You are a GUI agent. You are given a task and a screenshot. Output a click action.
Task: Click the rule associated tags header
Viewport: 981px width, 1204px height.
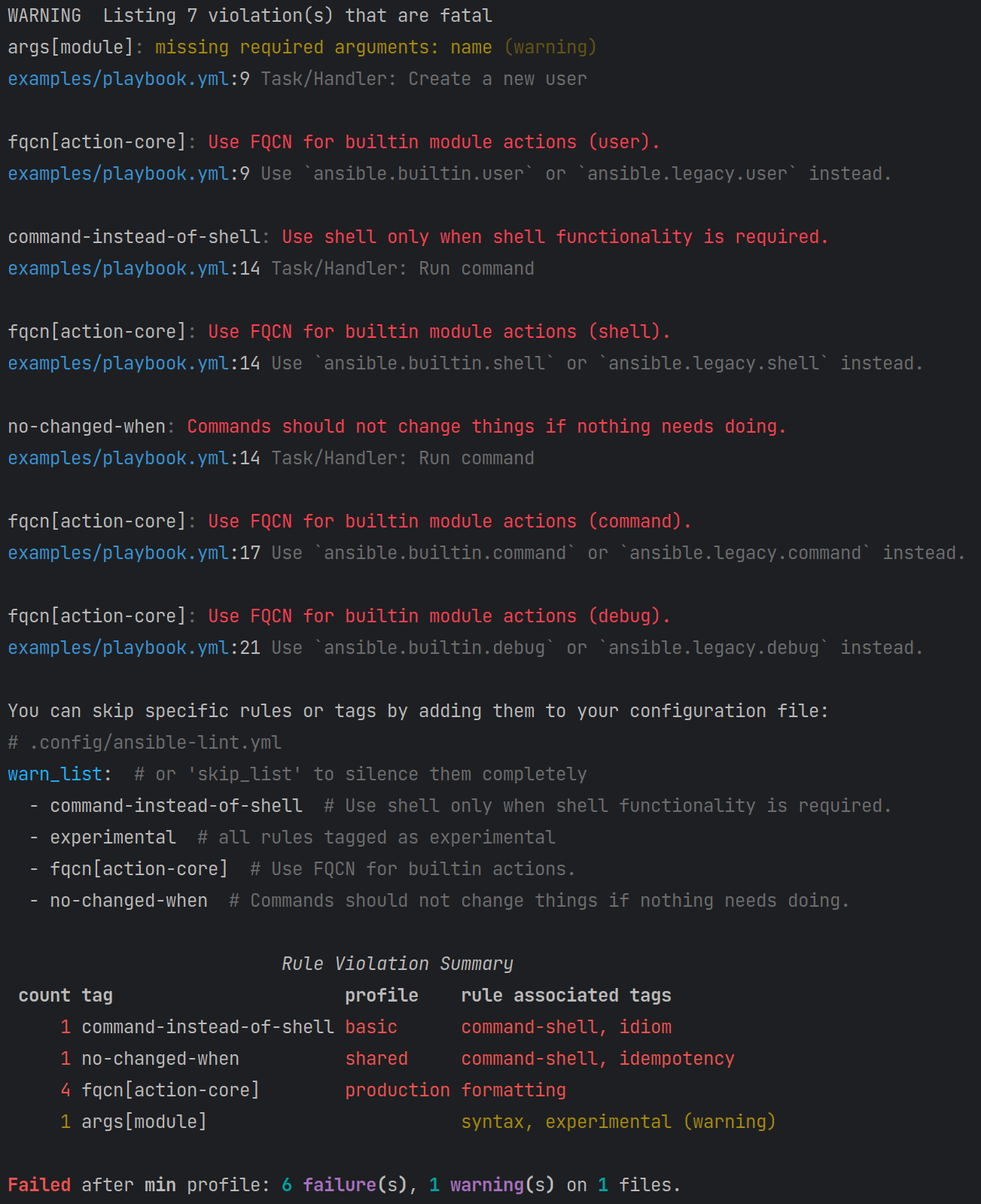pyautogui.click(x=565, y=996)
